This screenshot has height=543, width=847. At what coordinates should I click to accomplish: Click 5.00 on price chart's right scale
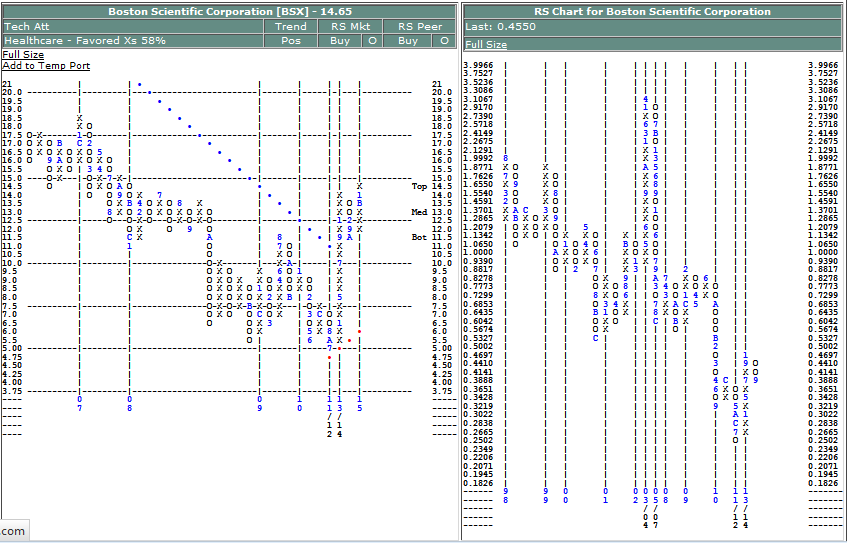(x=442, y=348)
